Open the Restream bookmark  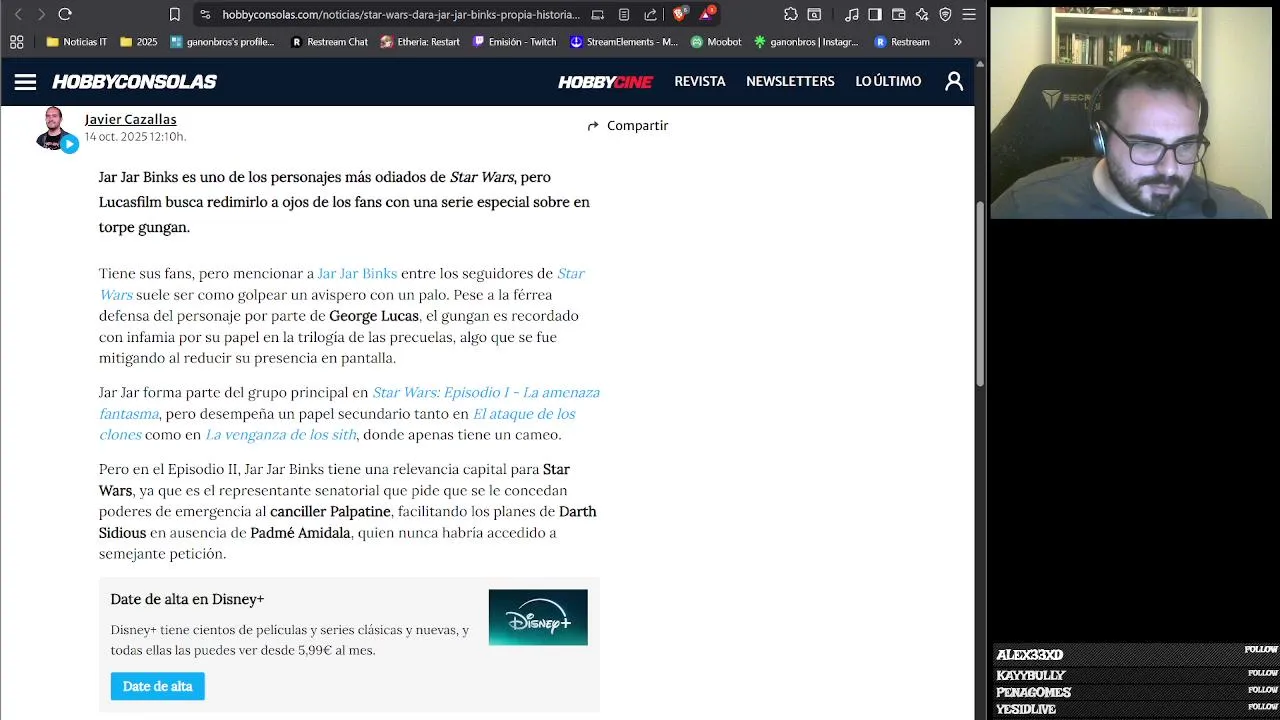click(x=902, y=42)
